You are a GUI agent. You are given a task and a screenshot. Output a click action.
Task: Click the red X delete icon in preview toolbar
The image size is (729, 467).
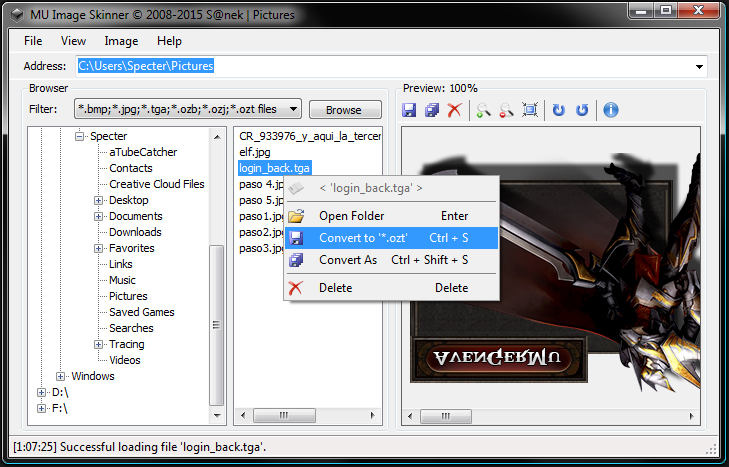point(454,110)
